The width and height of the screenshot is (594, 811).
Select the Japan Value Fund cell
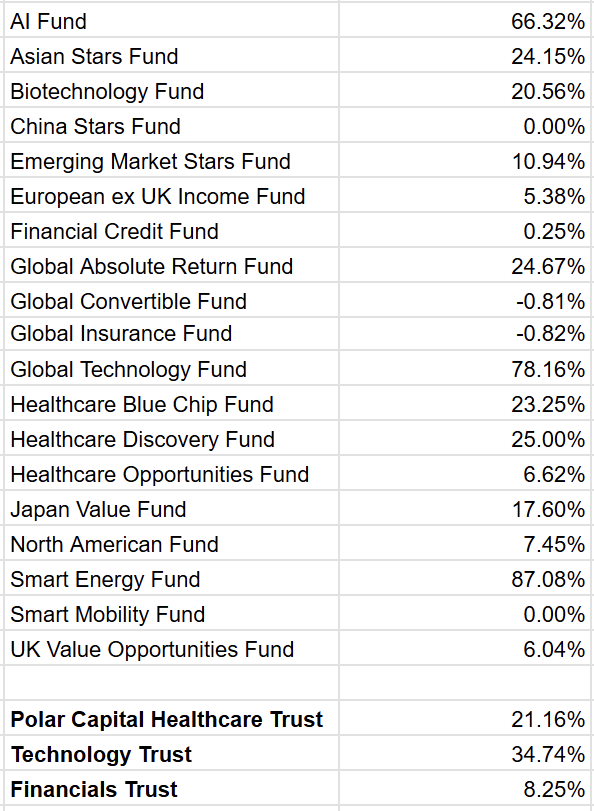click(171, 508)
